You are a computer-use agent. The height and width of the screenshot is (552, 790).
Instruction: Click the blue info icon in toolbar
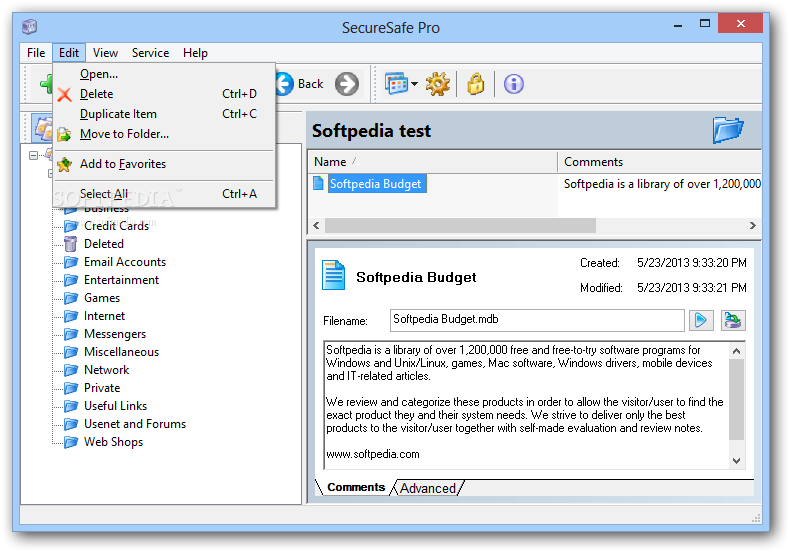513,84
